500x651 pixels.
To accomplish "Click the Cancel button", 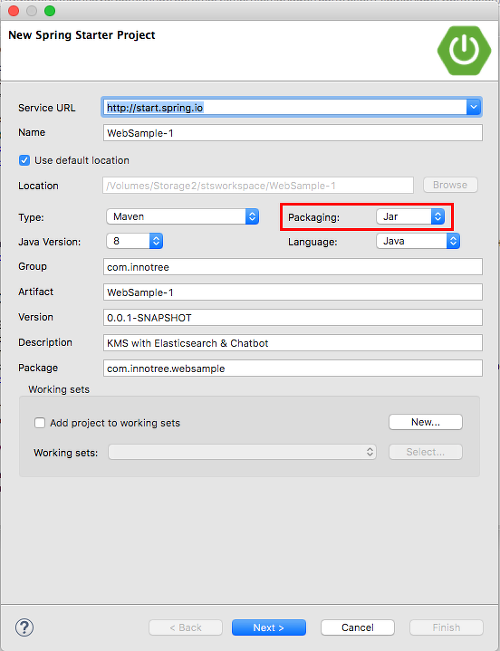I will [x=358, y=627].
